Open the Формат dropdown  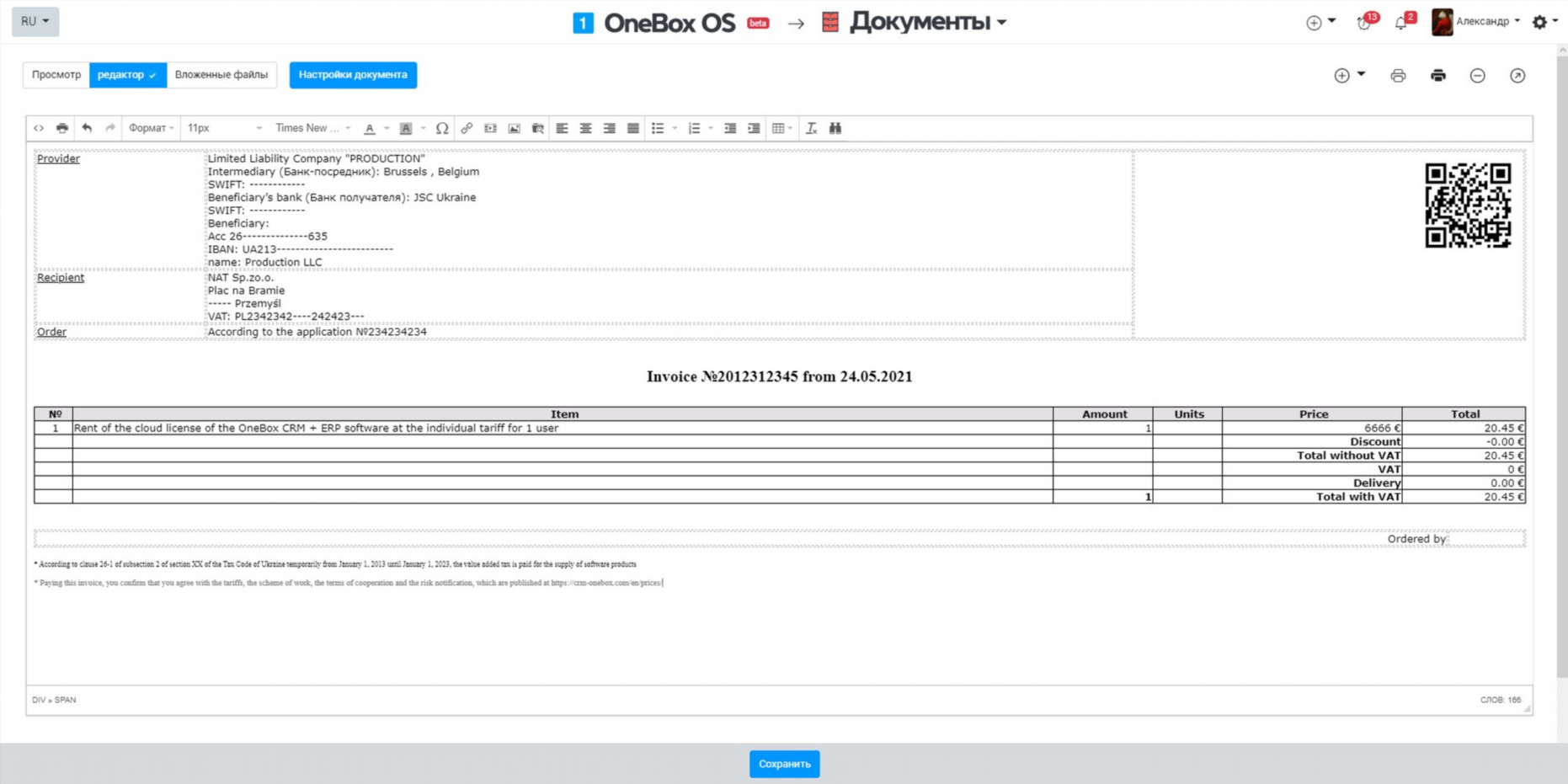coord(150,128)
